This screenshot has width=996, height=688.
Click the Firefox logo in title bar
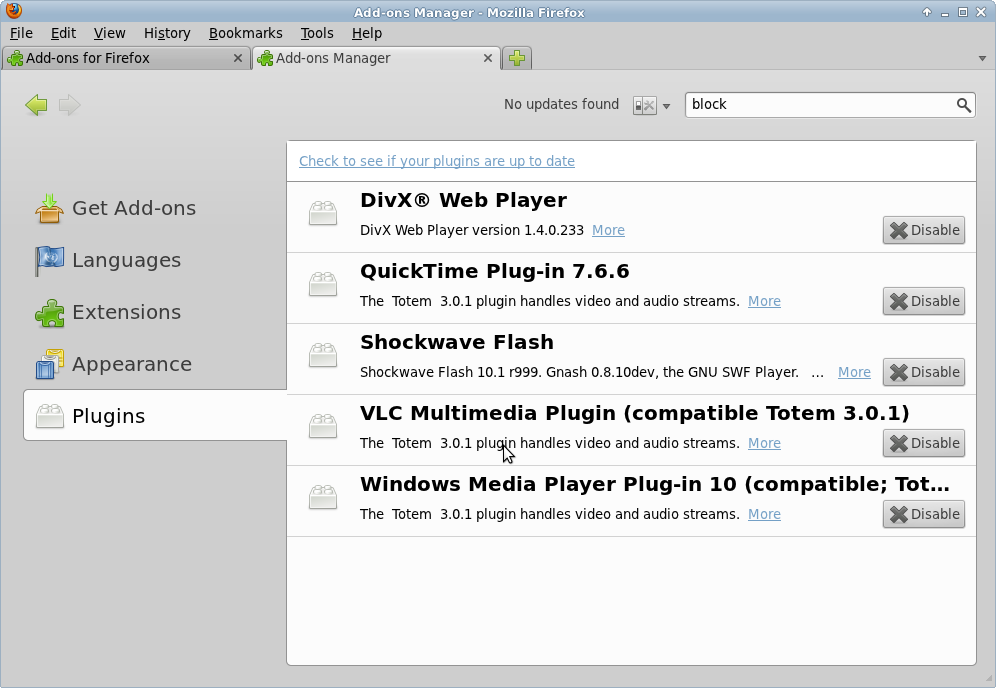[x=13, y=11]
